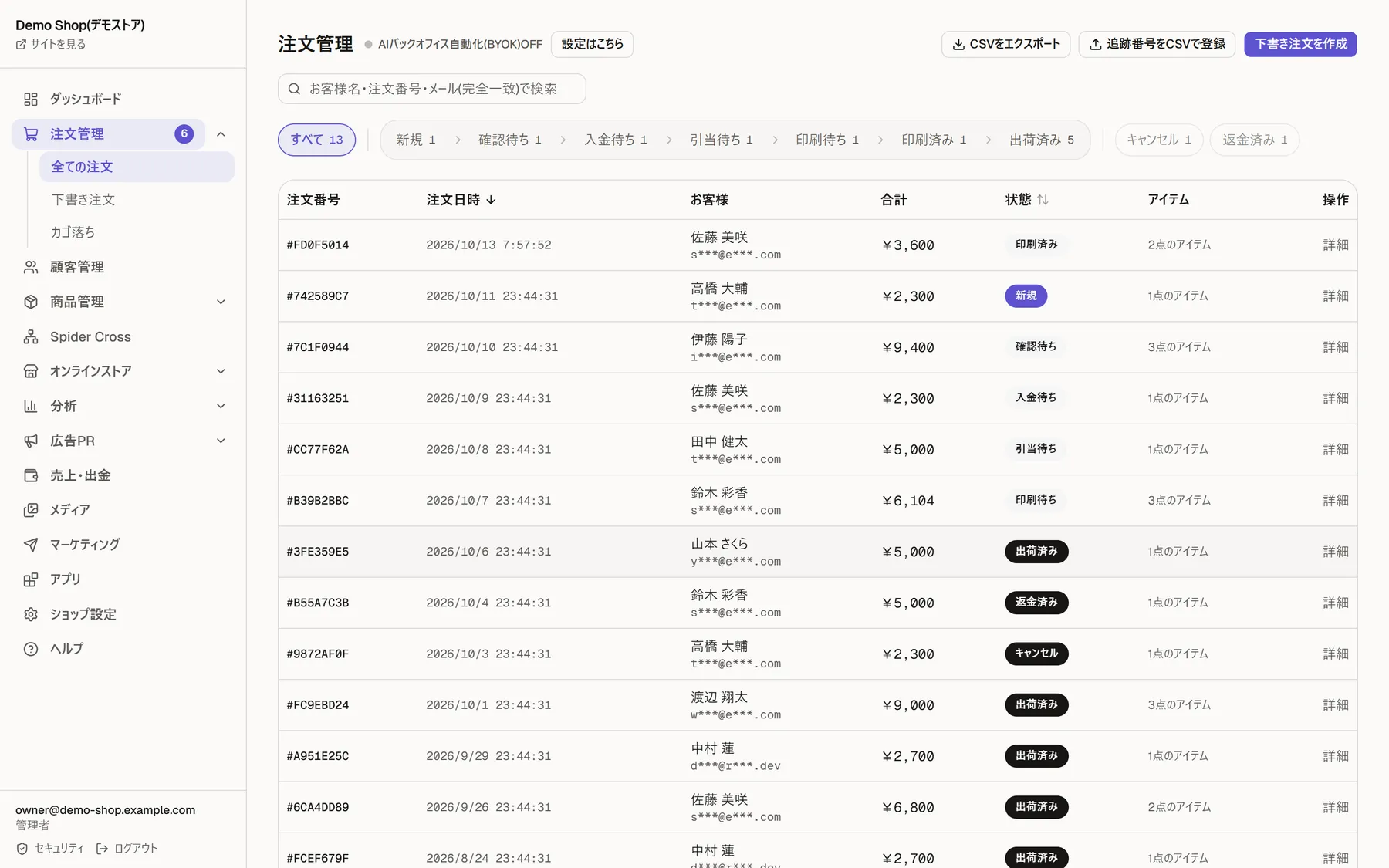Click the external link icon beside サイトを見る
The image size is (1389, 868).
[21, 45]
